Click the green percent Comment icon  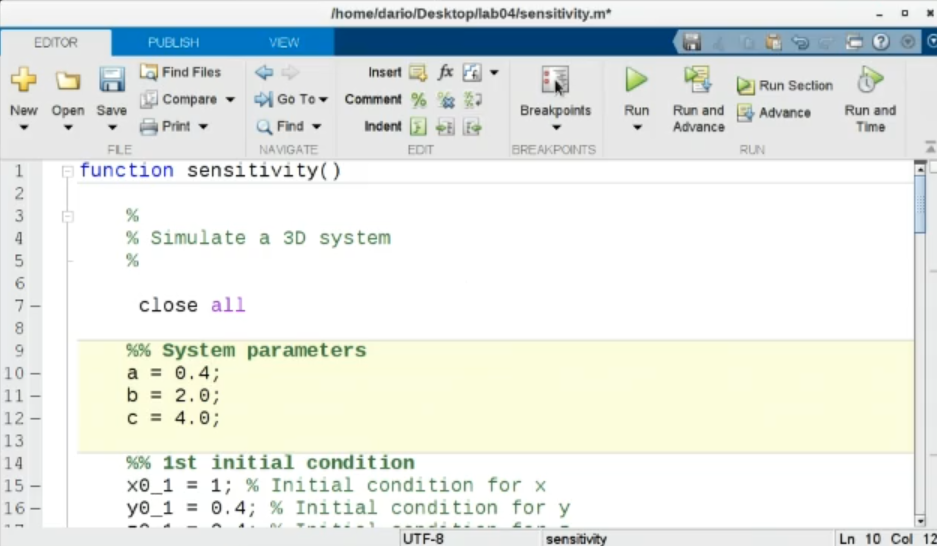[x=419, y=99]
